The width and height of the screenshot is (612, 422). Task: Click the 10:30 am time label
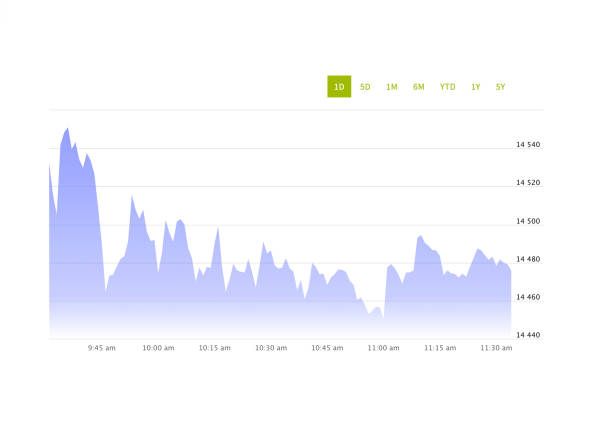point(271,348)
